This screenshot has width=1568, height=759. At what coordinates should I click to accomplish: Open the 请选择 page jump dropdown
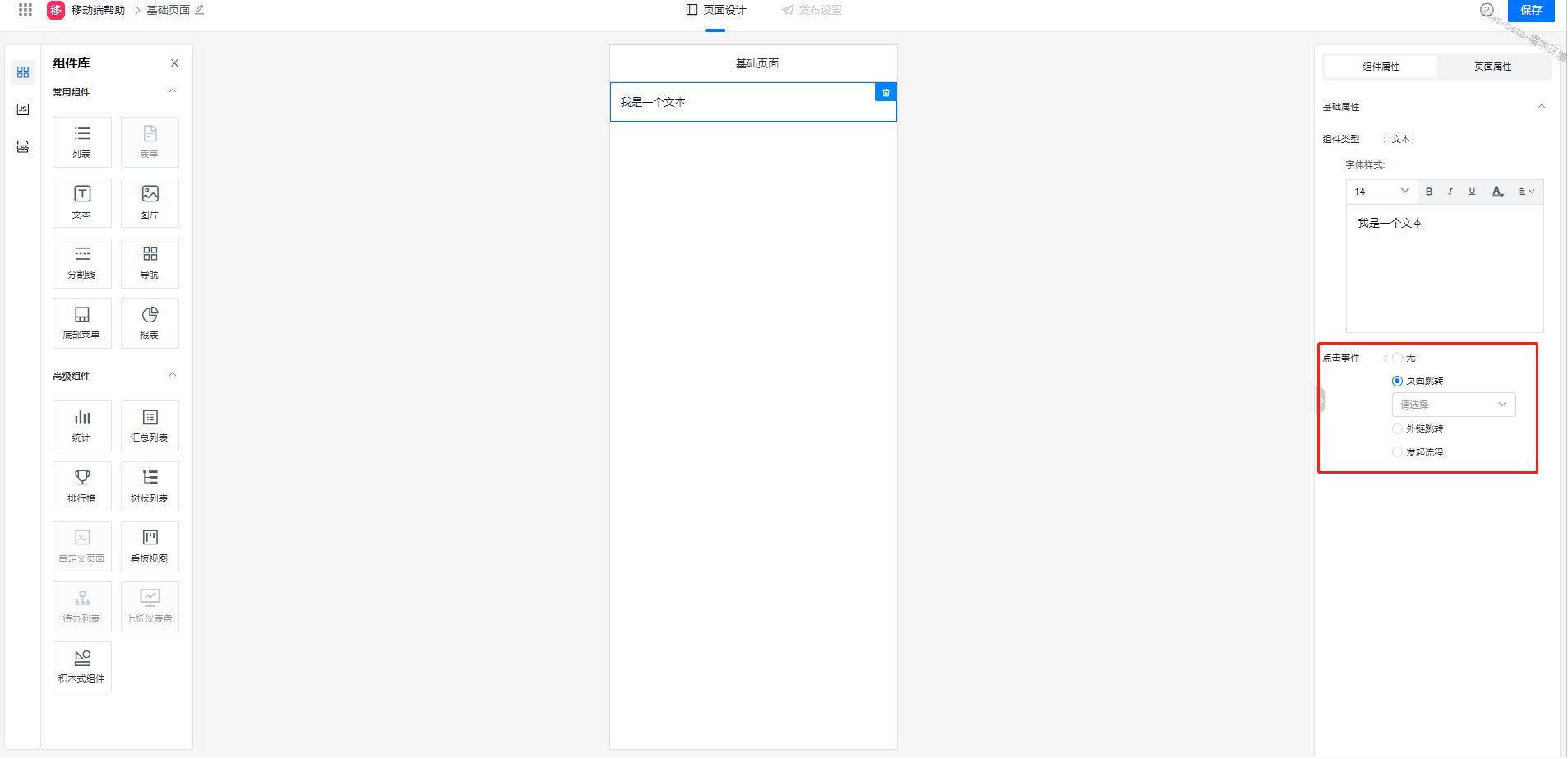point(1454,405)
